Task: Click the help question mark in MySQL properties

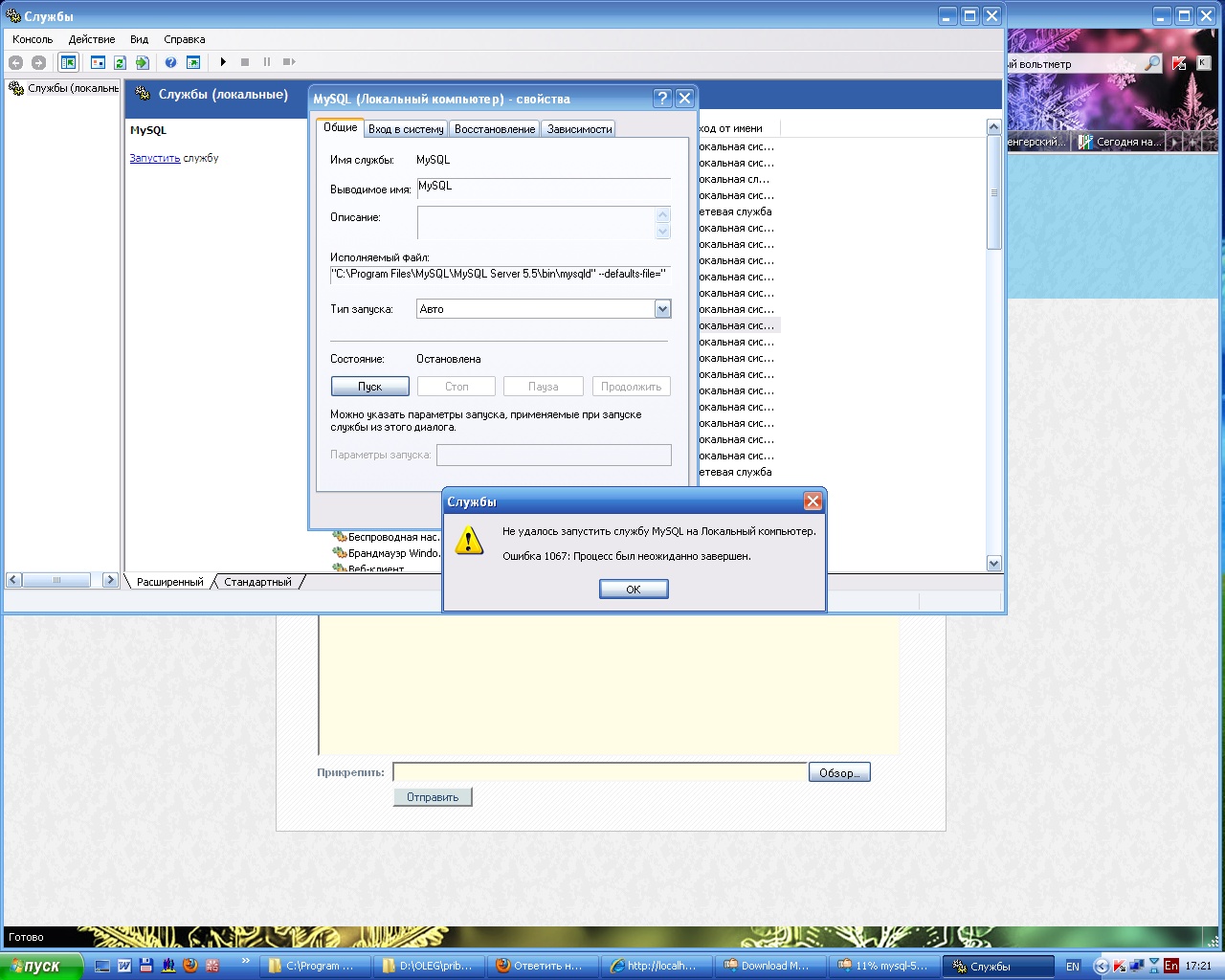Action: (x=662, y=98)
